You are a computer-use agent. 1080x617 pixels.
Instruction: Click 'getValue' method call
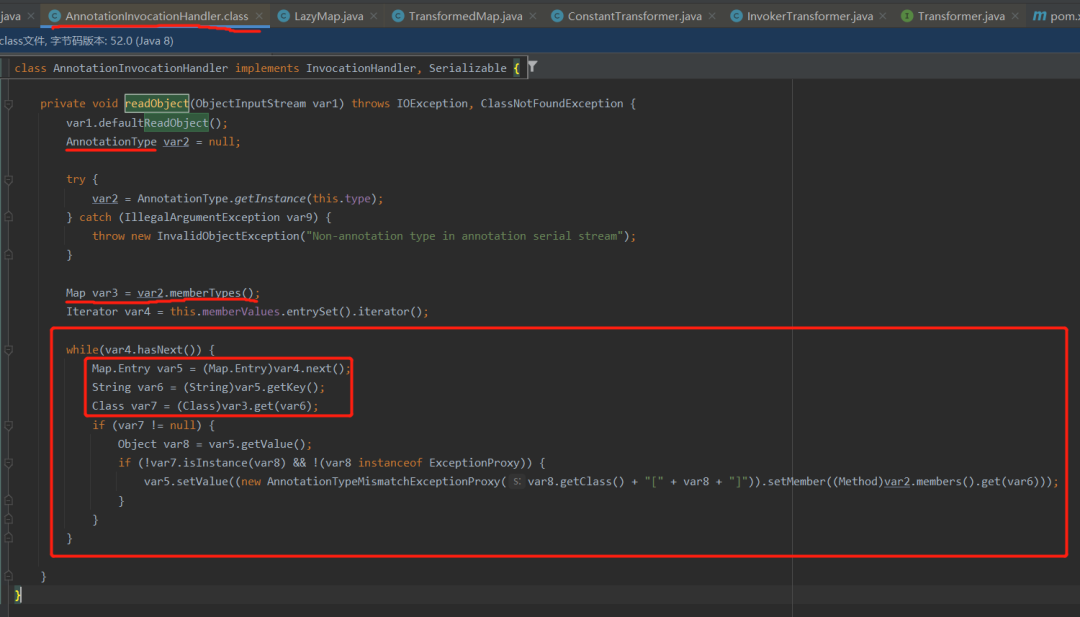(x=267, y=444)
